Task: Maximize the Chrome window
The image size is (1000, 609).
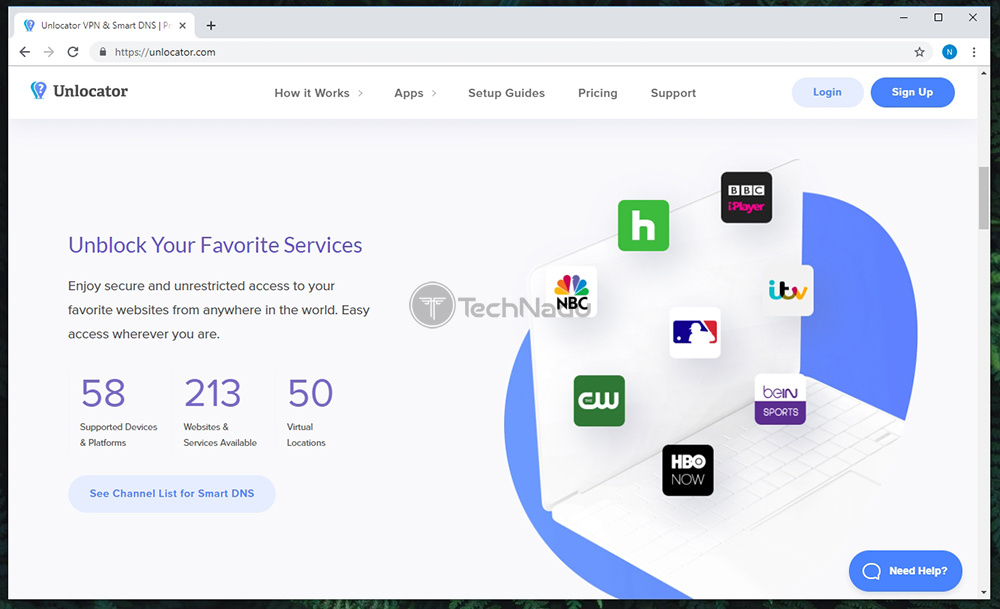Action: click(x=938, y=18)
